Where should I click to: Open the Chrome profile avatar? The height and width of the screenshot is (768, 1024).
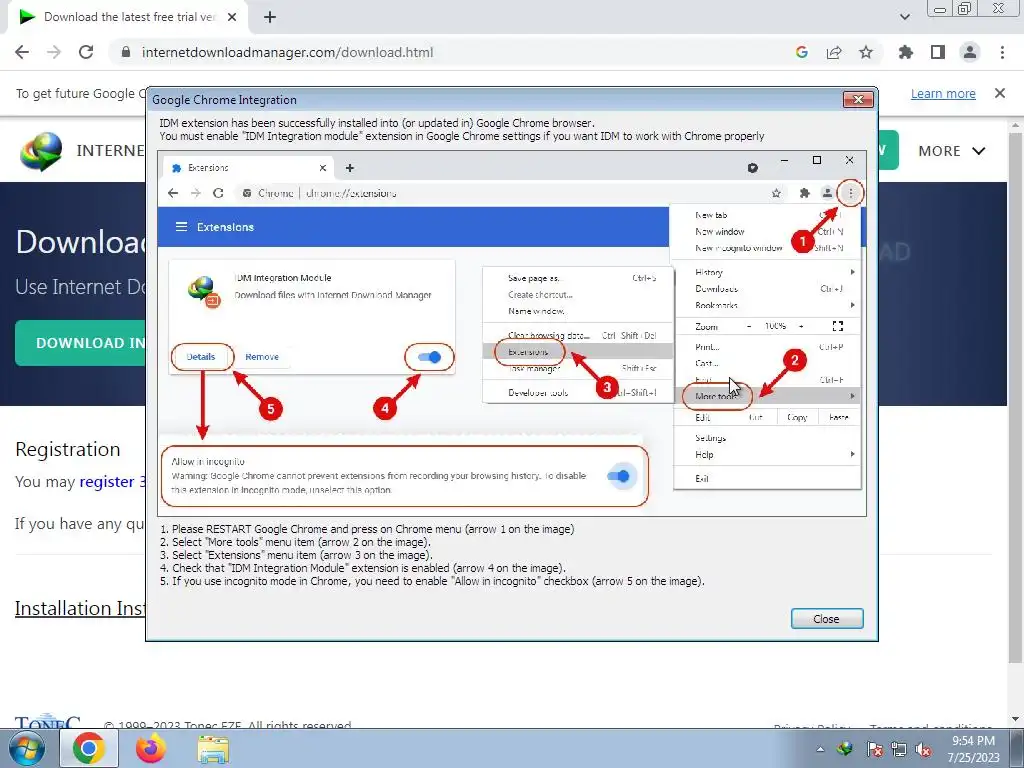point(970,52)
